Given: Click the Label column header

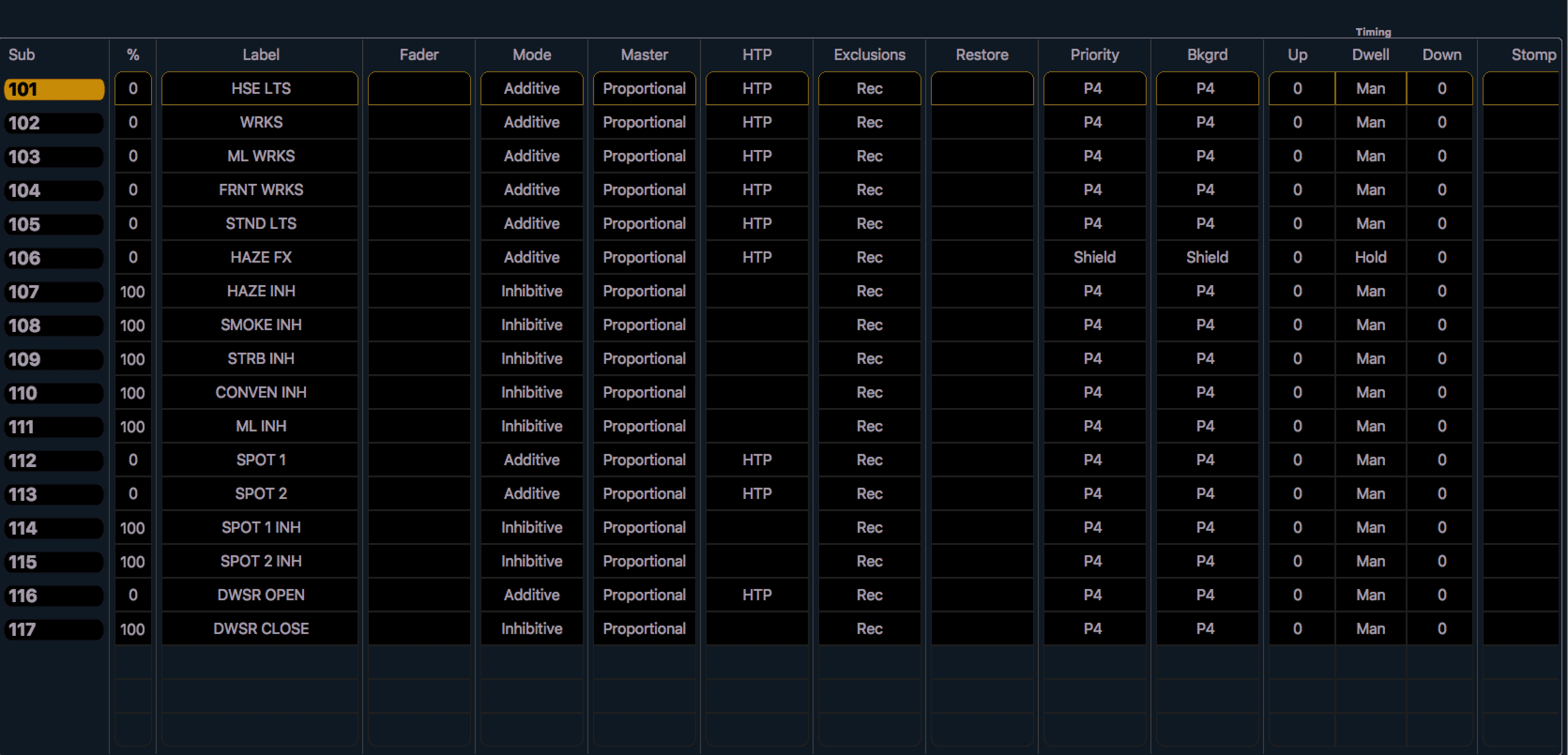Looking at the screenshot, I should [x=260, y=55].
